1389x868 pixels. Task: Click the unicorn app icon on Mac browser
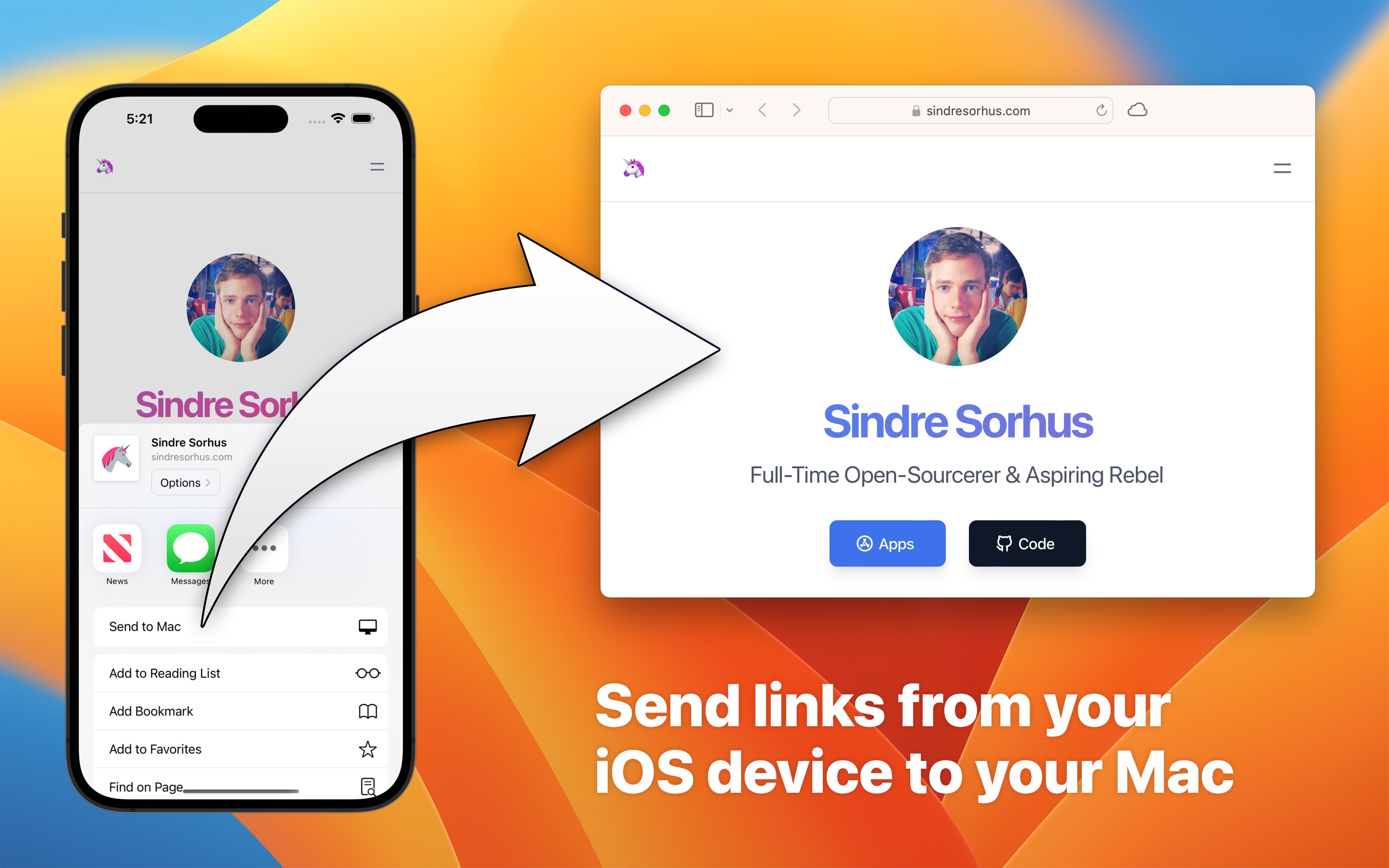634,167
